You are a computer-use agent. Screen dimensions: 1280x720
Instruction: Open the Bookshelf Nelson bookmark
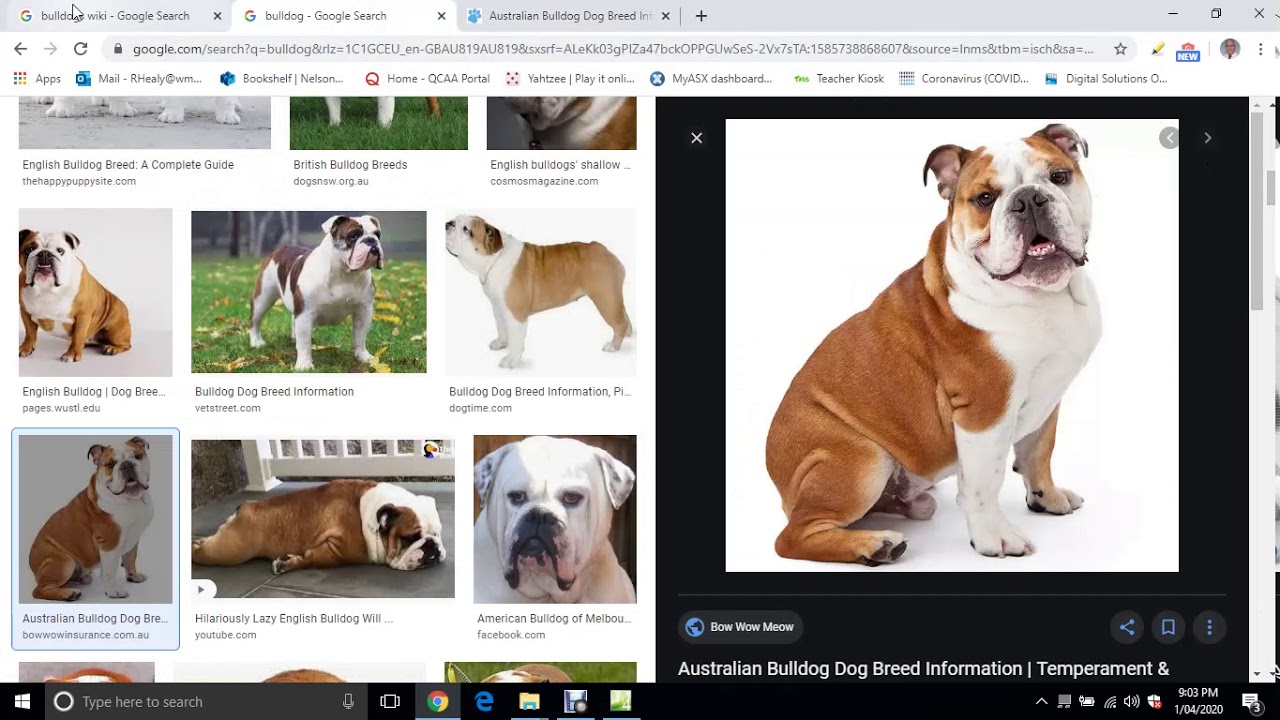(282, 78)
